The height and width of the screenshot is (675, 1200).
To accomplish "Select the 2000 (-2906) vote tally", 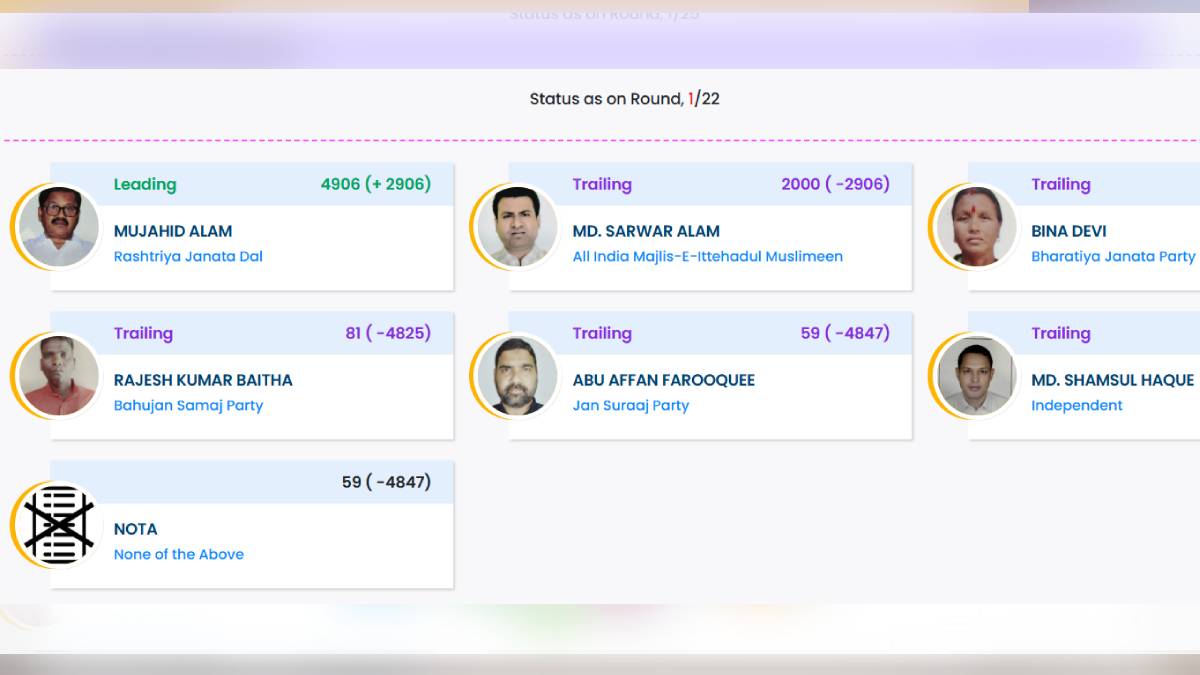I will coord(835,185).
